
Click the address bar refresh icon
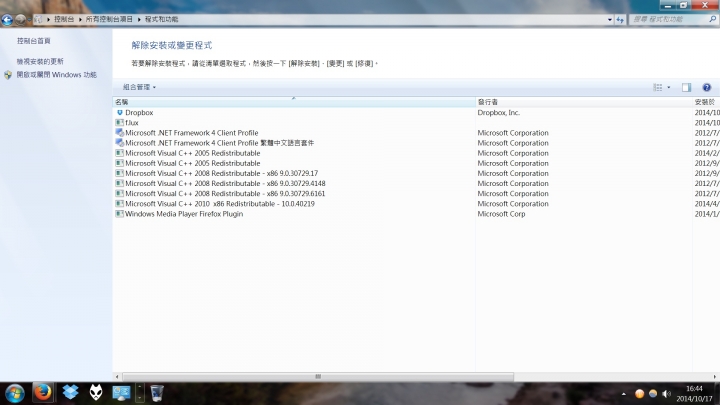pyautogui.click(x=620, y=19)
